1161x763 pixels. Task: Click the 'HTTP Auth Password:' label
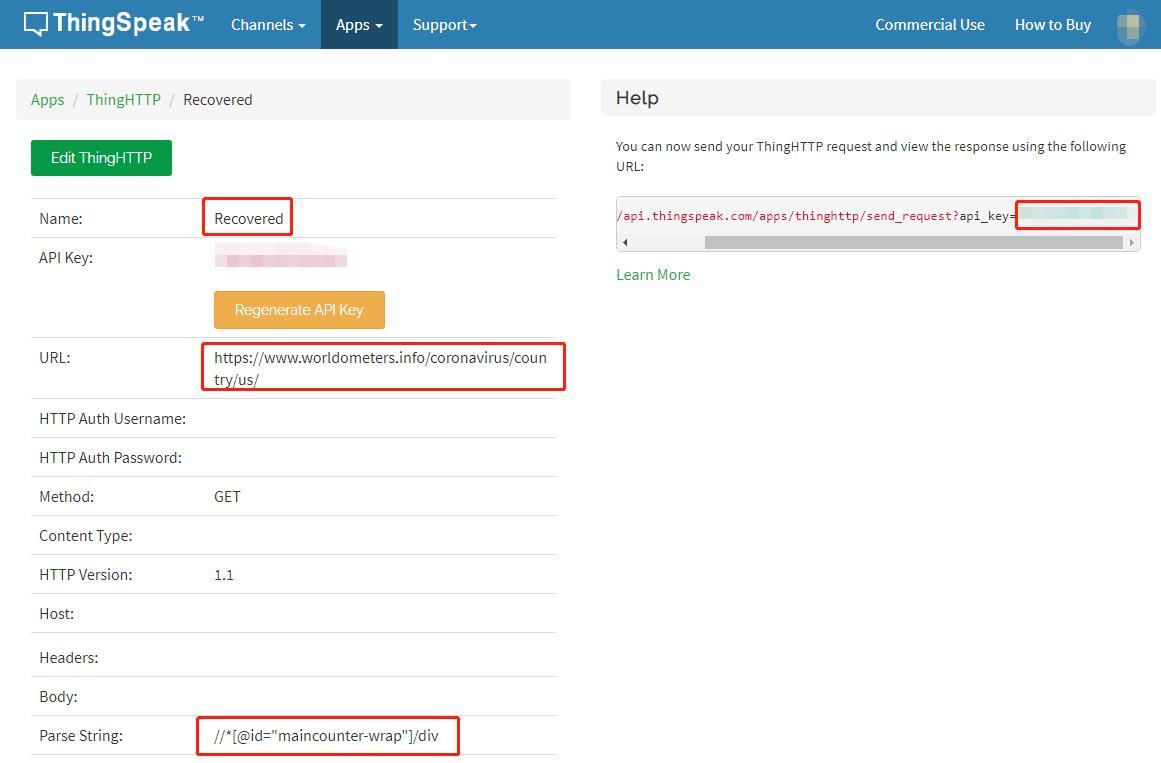[x=110, y=458]
